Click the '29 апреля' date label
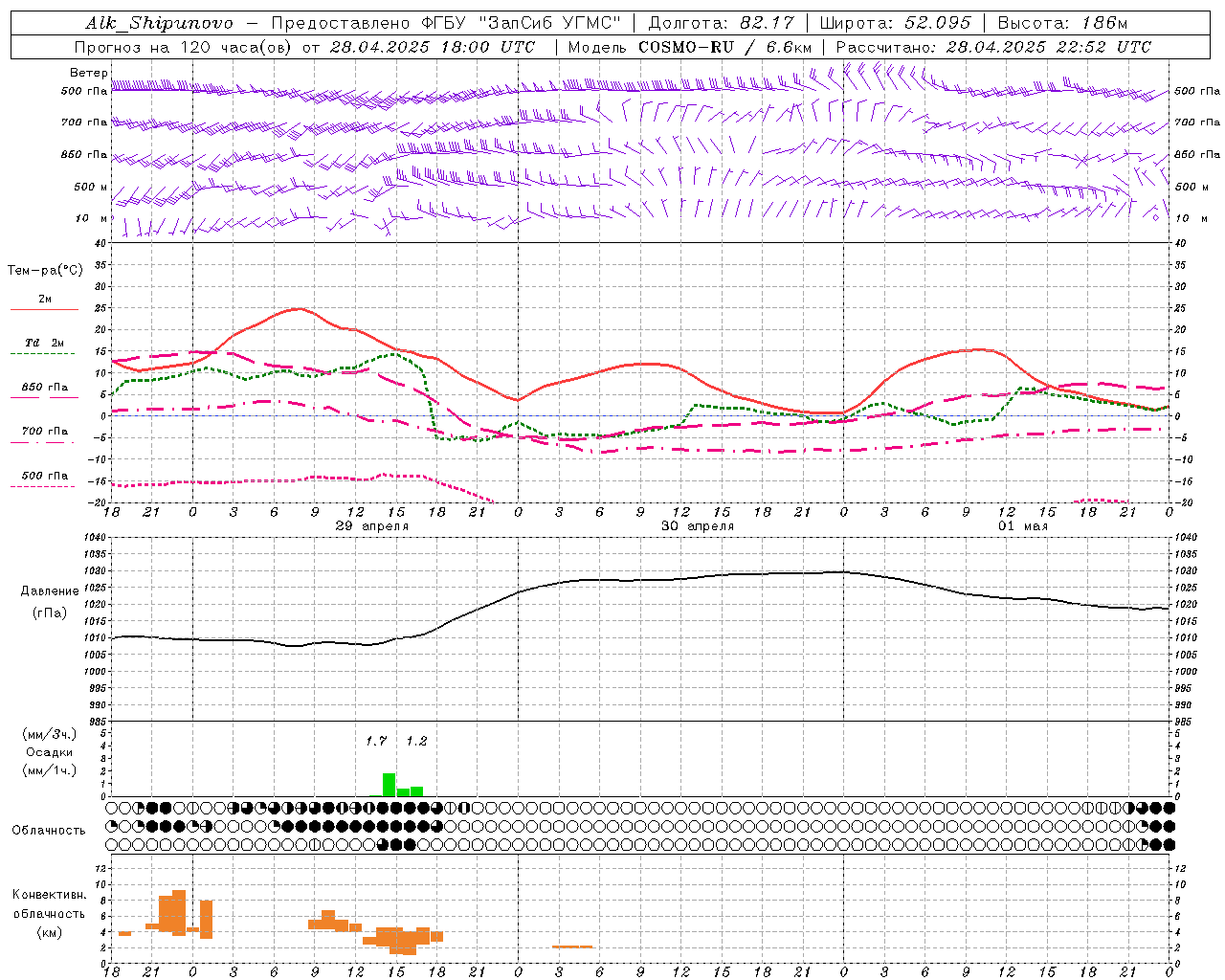The height and width of the screenshot is (980, 1225). [x=371, y=526]
